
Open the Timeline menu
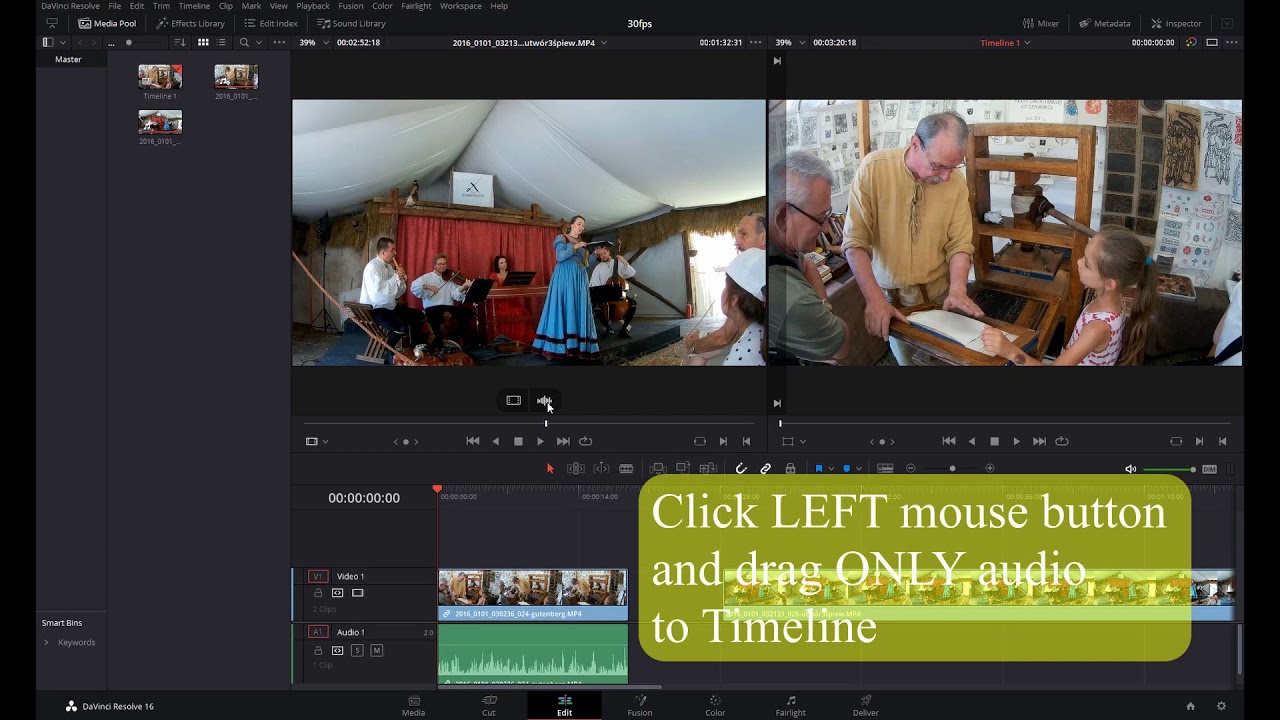click(x=194, y=6)
